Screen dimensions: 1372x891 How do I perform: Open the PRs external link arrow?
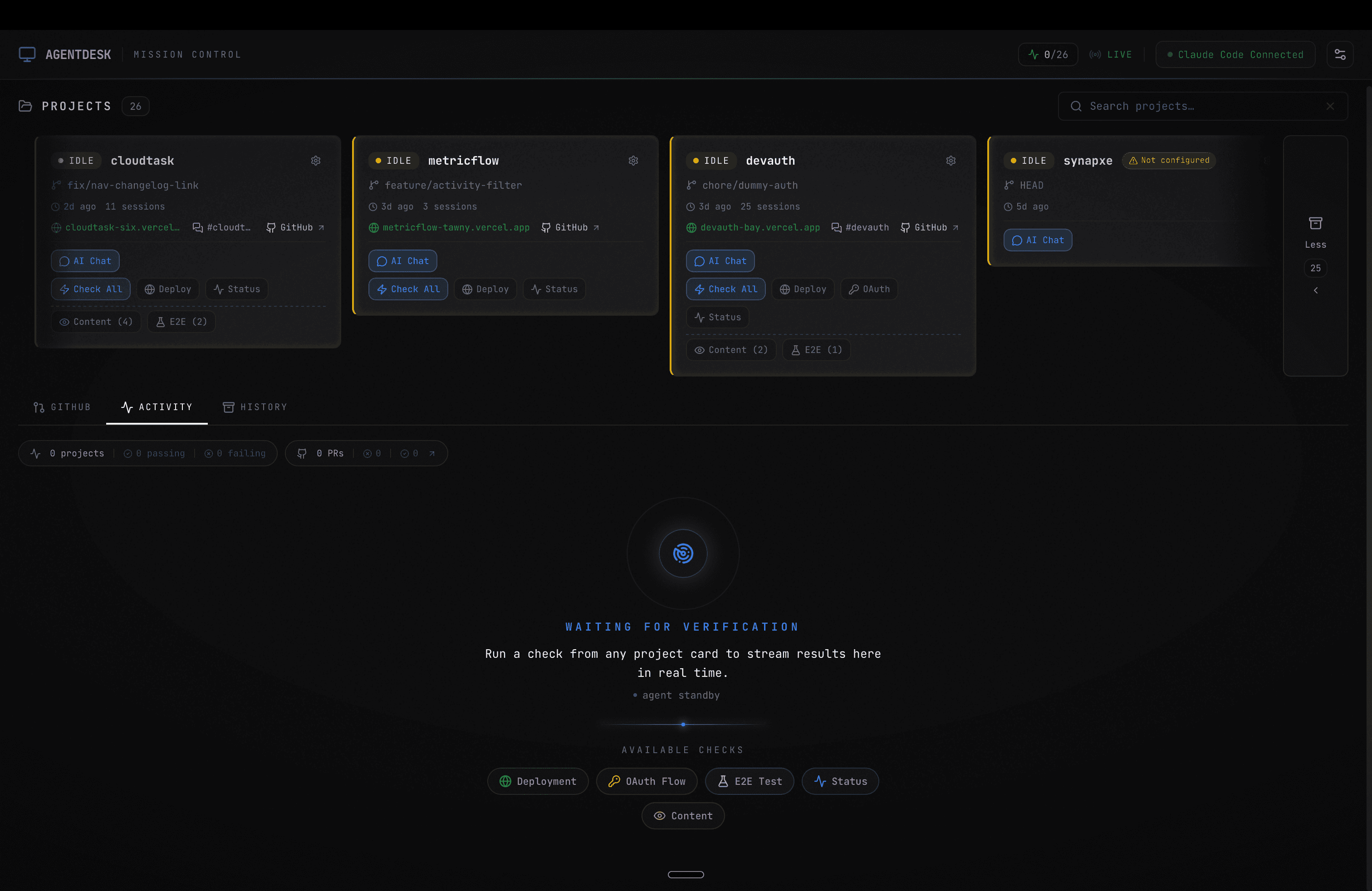[432, 454]
